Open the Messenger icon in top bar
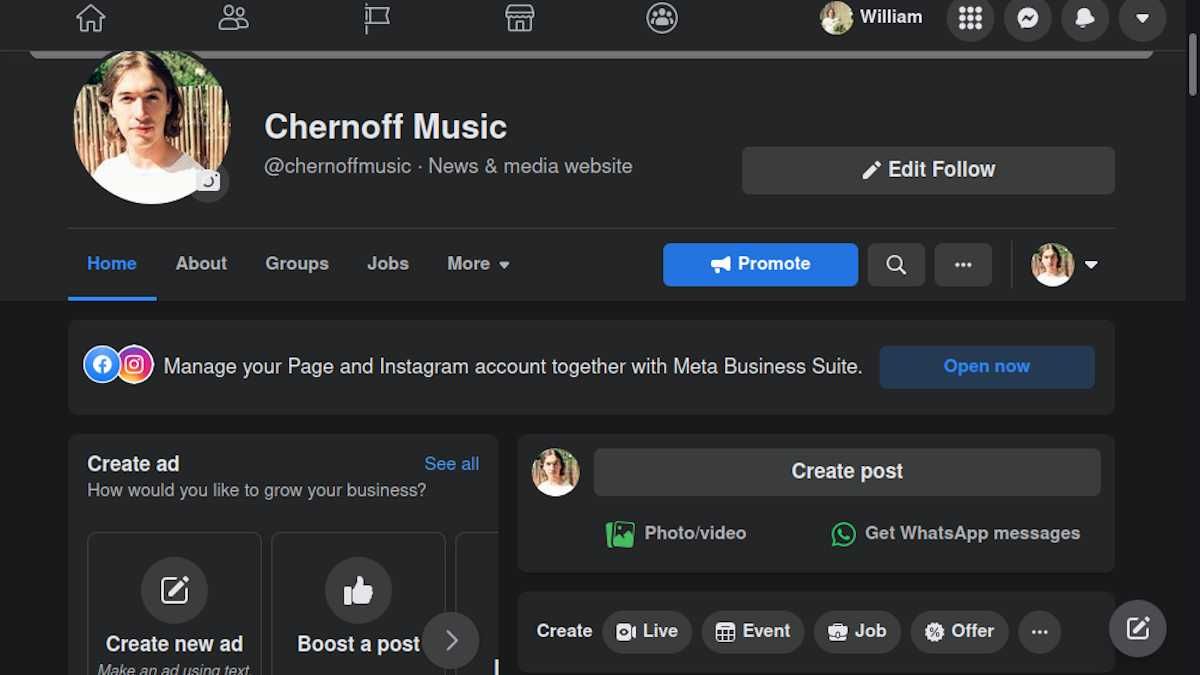Viewport: 1200px width, 675px height. point(1027,17)
